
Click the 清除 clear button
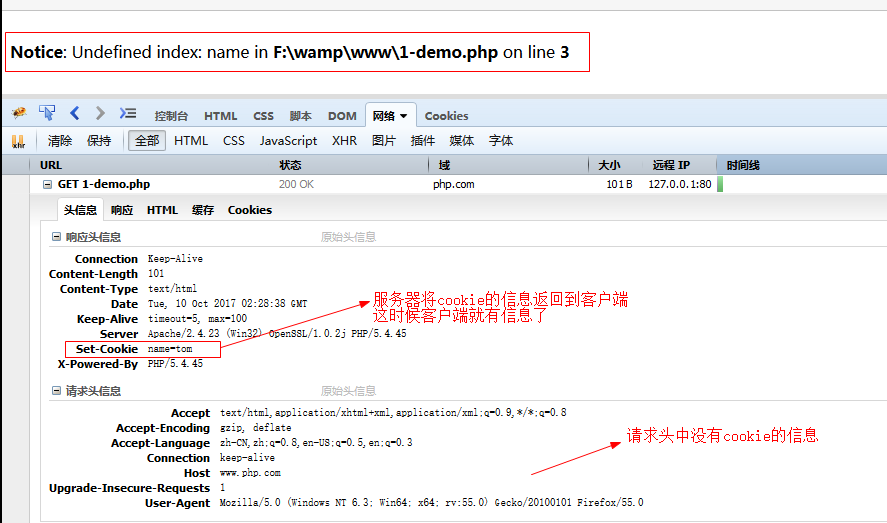pyautogui.click(x=60, y=141)
